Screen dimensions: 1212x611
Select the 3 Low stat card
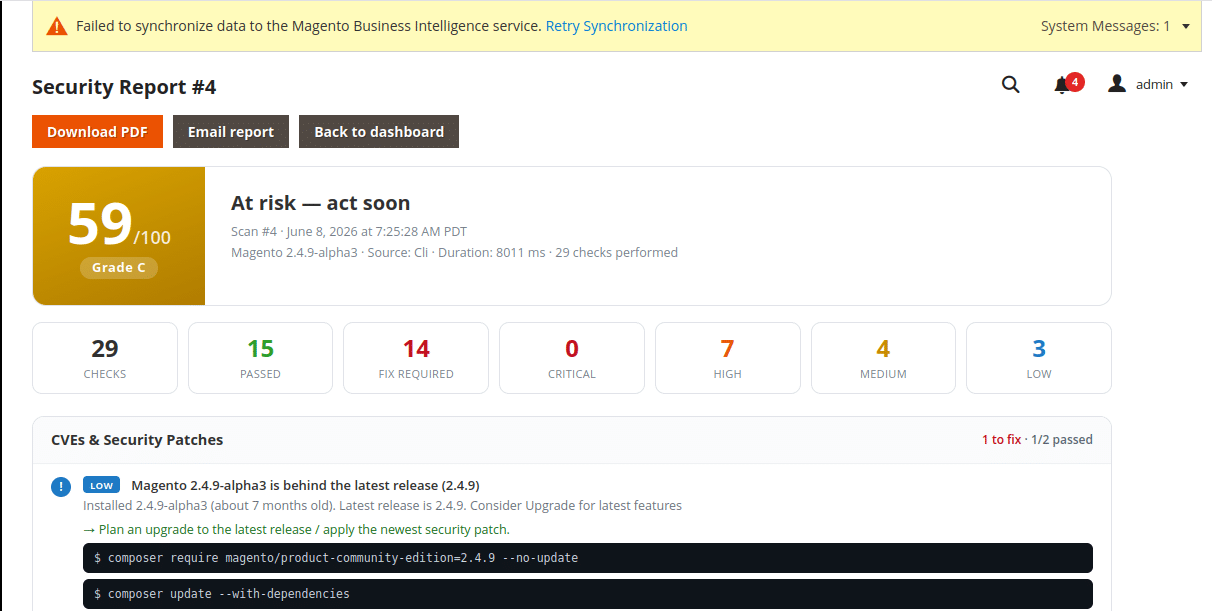[x=1039, y=358]
